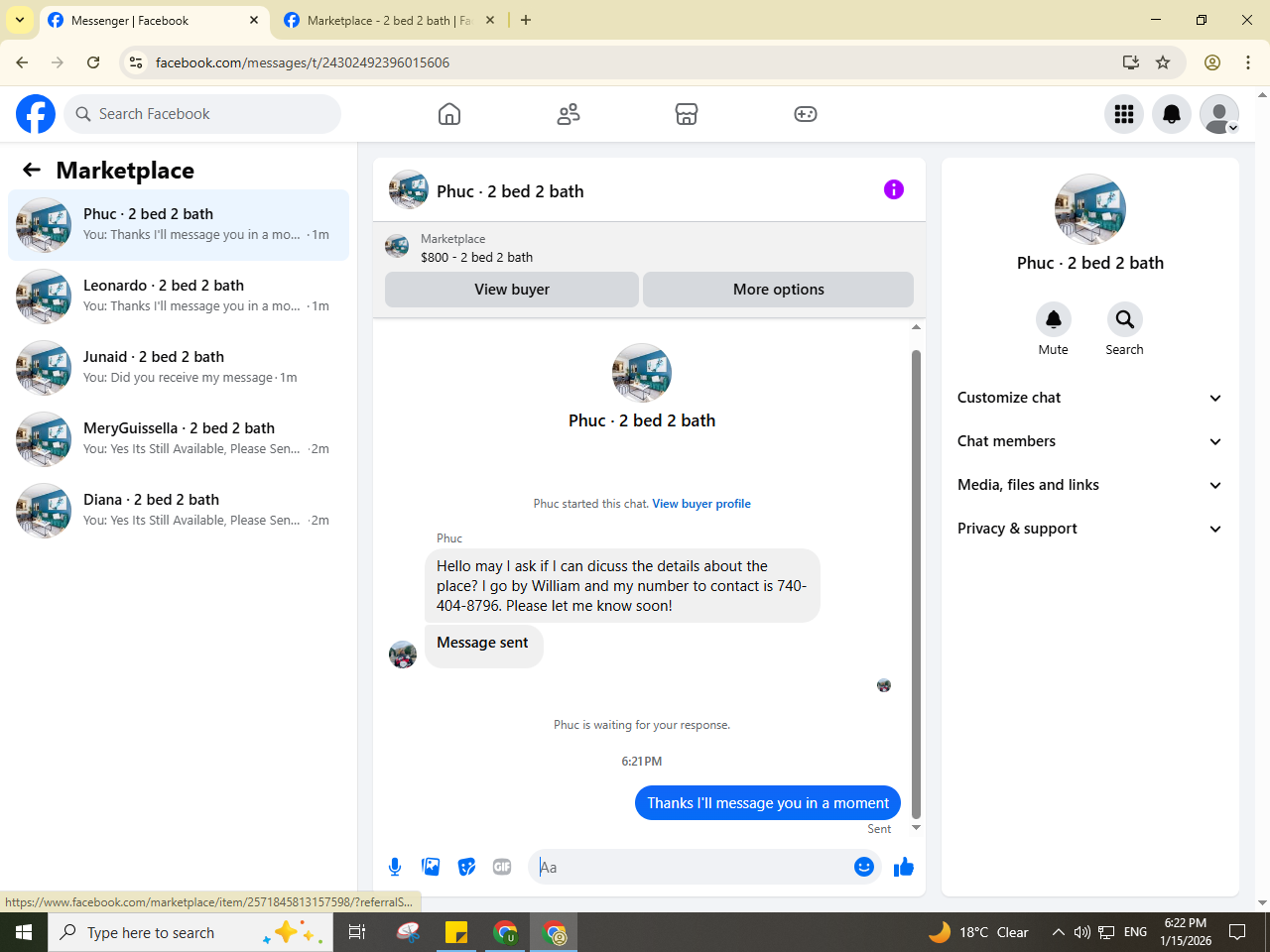Go back using browser back arrow
Viewport: 1270px width, 952px height.
coord(22,62)
